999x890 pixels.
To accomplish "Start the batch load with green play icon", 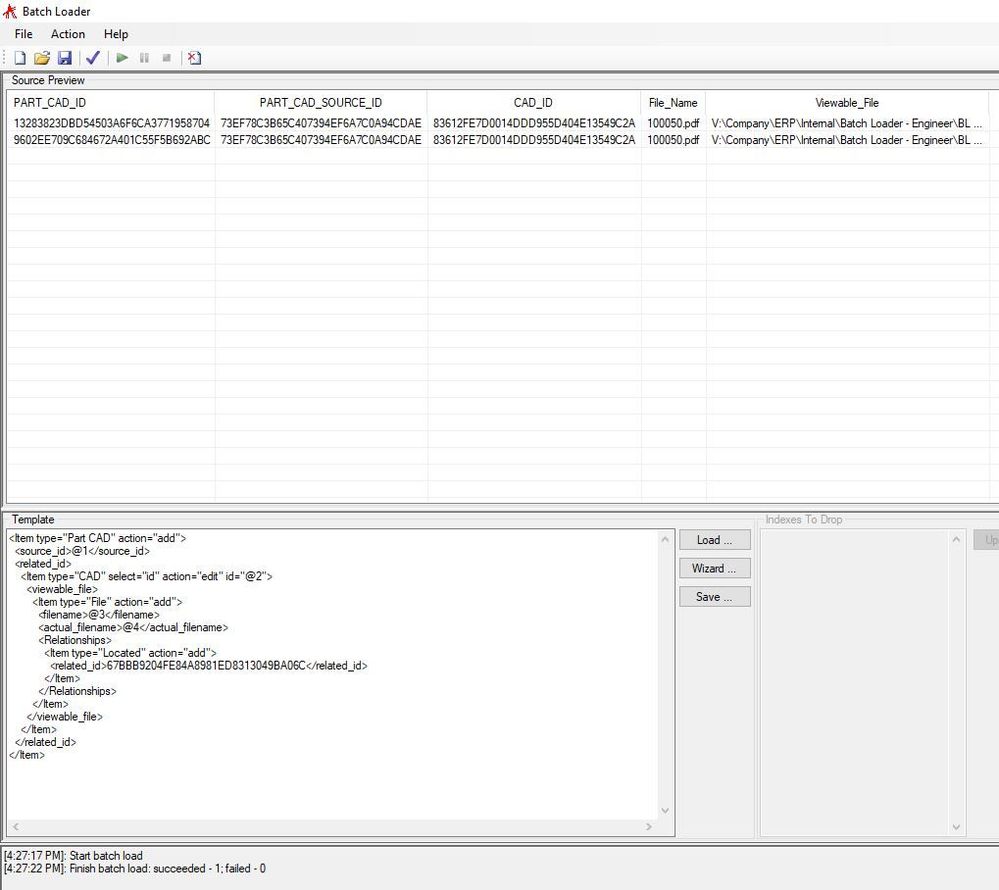I will 122,58.
